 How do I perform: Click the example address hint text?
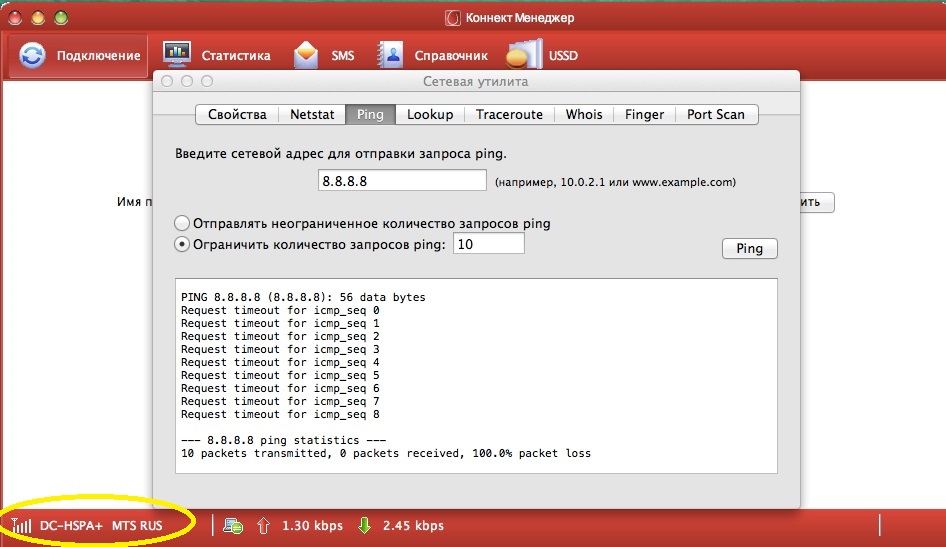pyautogui.click(x=615, y=182)
